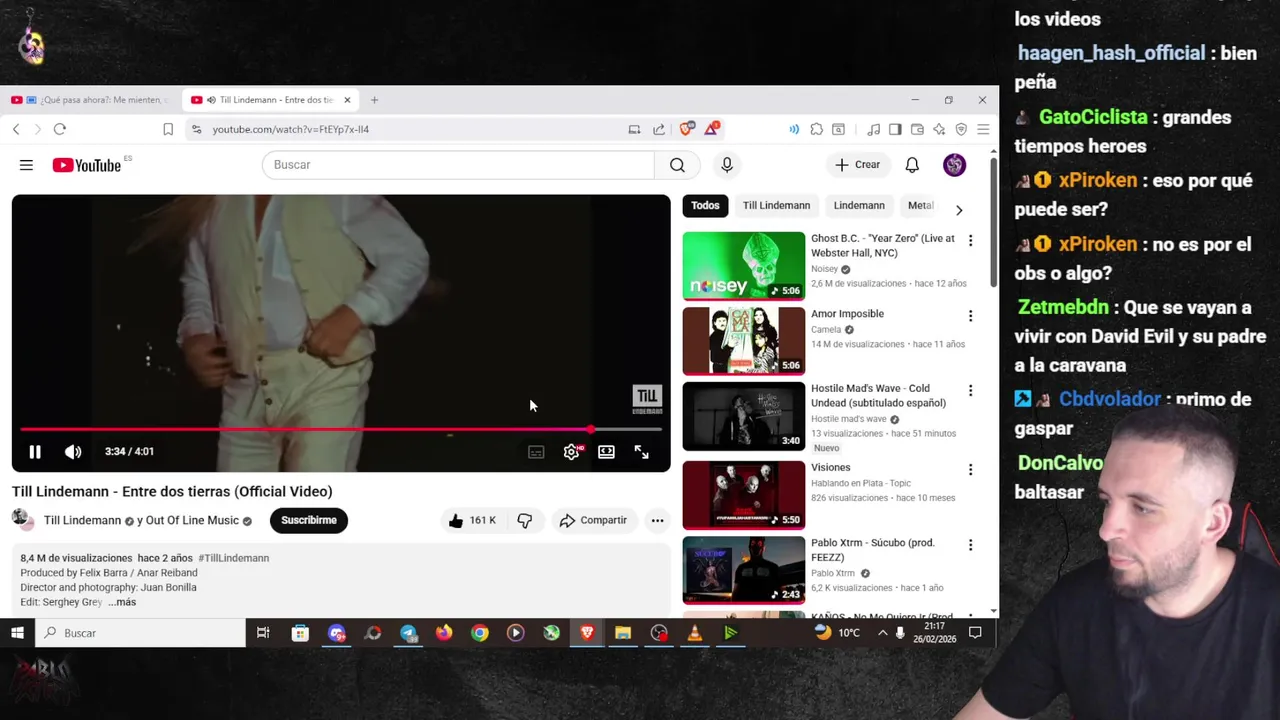Click the Windows taskbar Buscar search box
1280x720 pixels.
[140, 633]
